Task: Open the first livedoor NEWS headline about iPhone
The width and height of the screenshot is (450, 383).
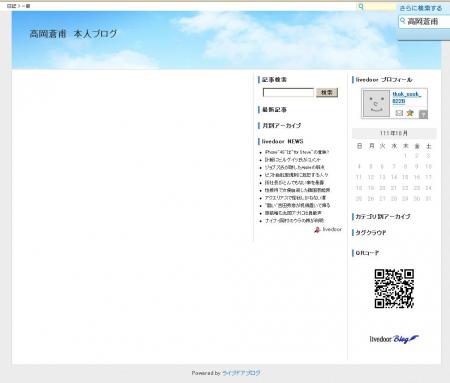Action: click(x=297, y=152)
